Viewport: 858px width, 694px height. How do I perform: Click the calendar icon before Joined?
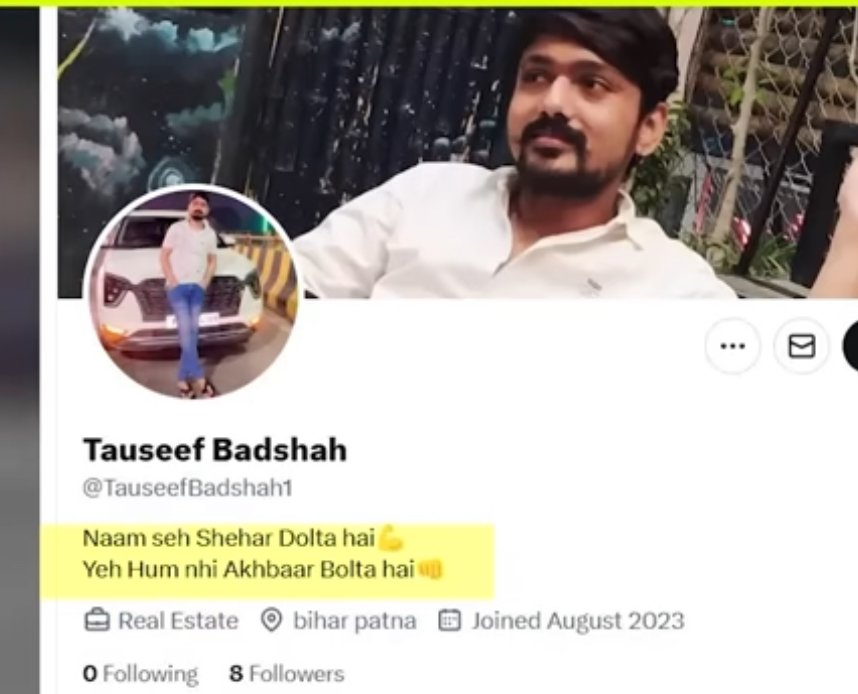pos(449,621)
